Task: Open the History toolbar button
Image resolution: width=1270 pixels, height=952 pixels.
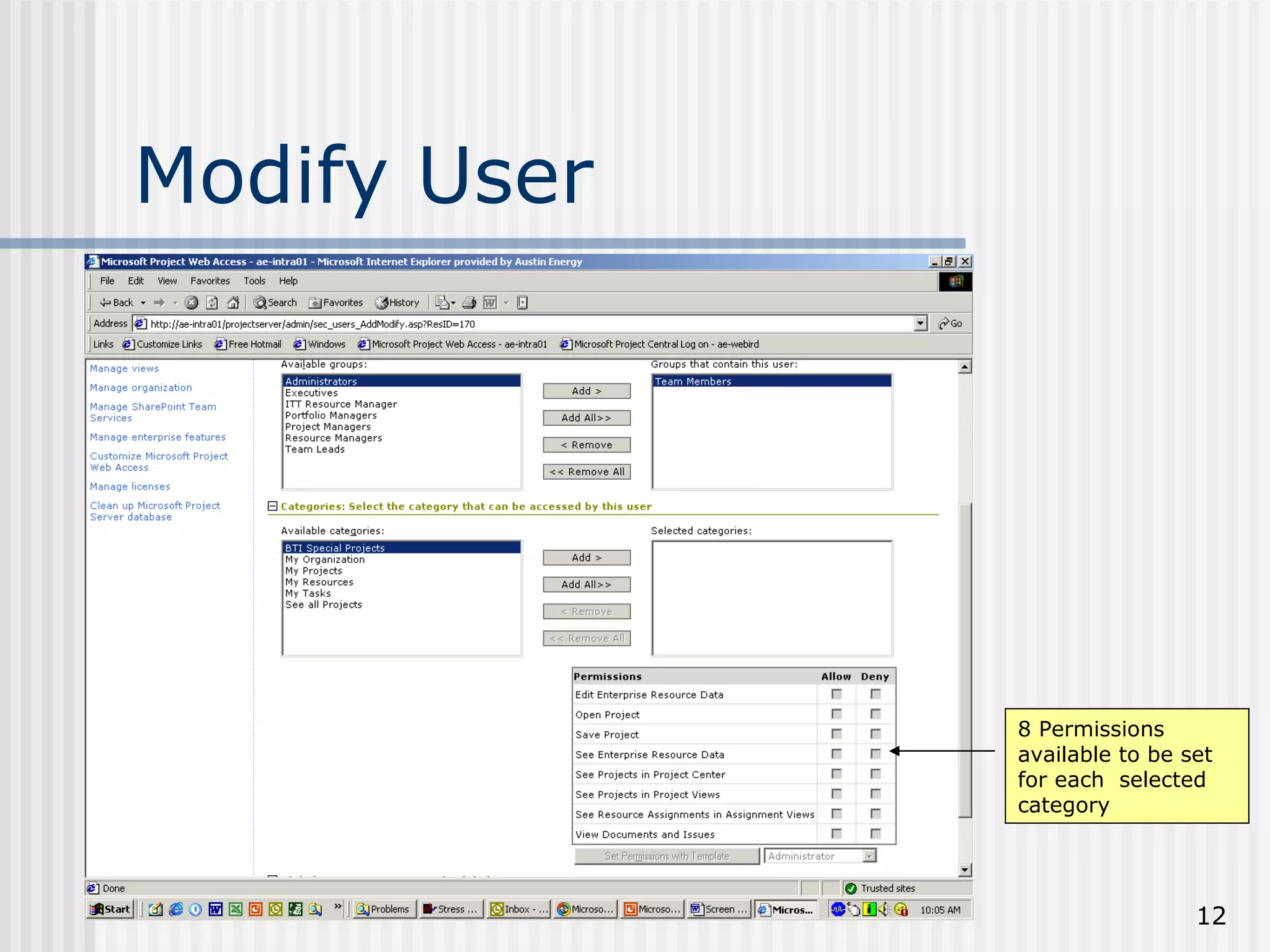Action: (x=397, y=302)
